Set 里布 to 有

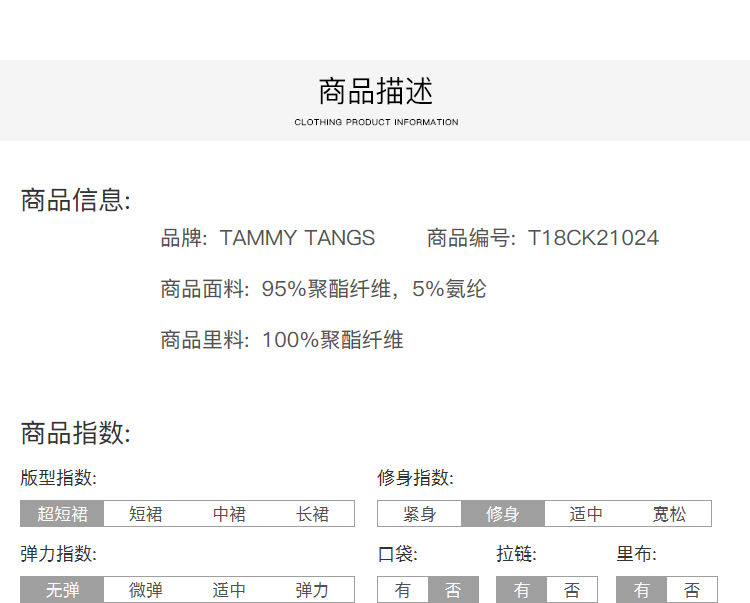pyautogui.click(x=641, y=590)
